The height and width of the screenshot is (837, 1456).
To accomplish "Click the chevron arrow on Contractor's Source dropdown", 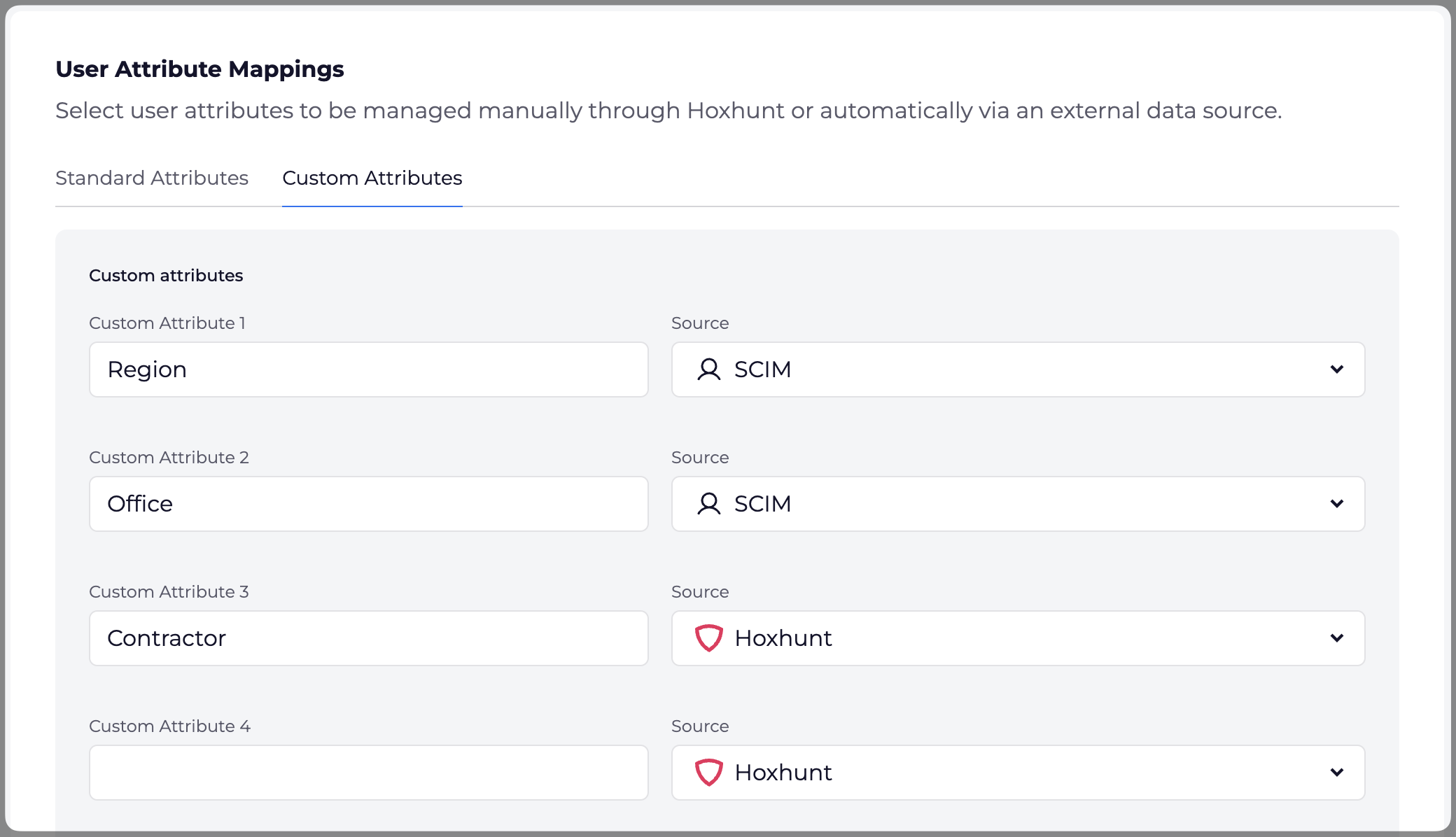I will coord(1337,638).
